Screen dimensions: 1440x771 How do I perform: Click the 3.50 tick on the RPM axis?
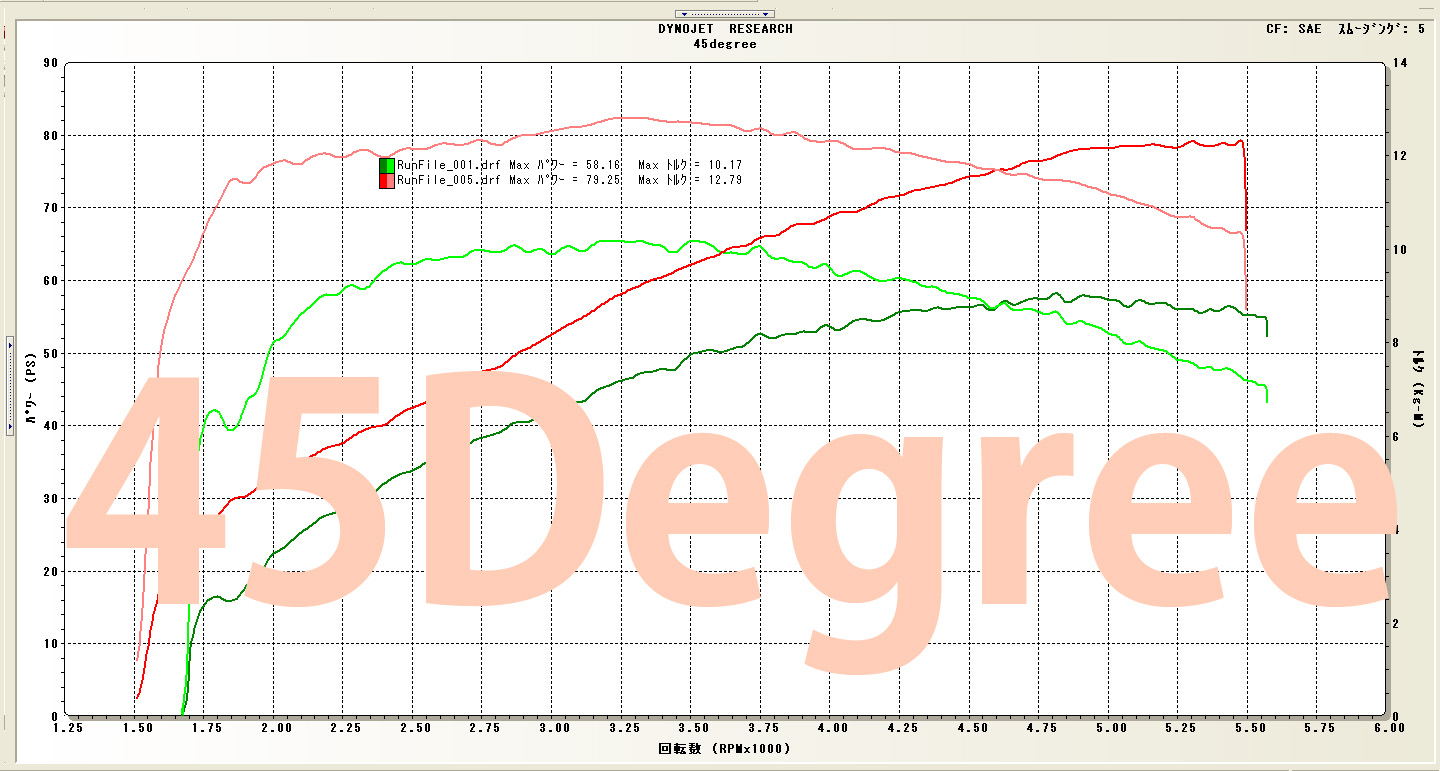coord(691,729)
